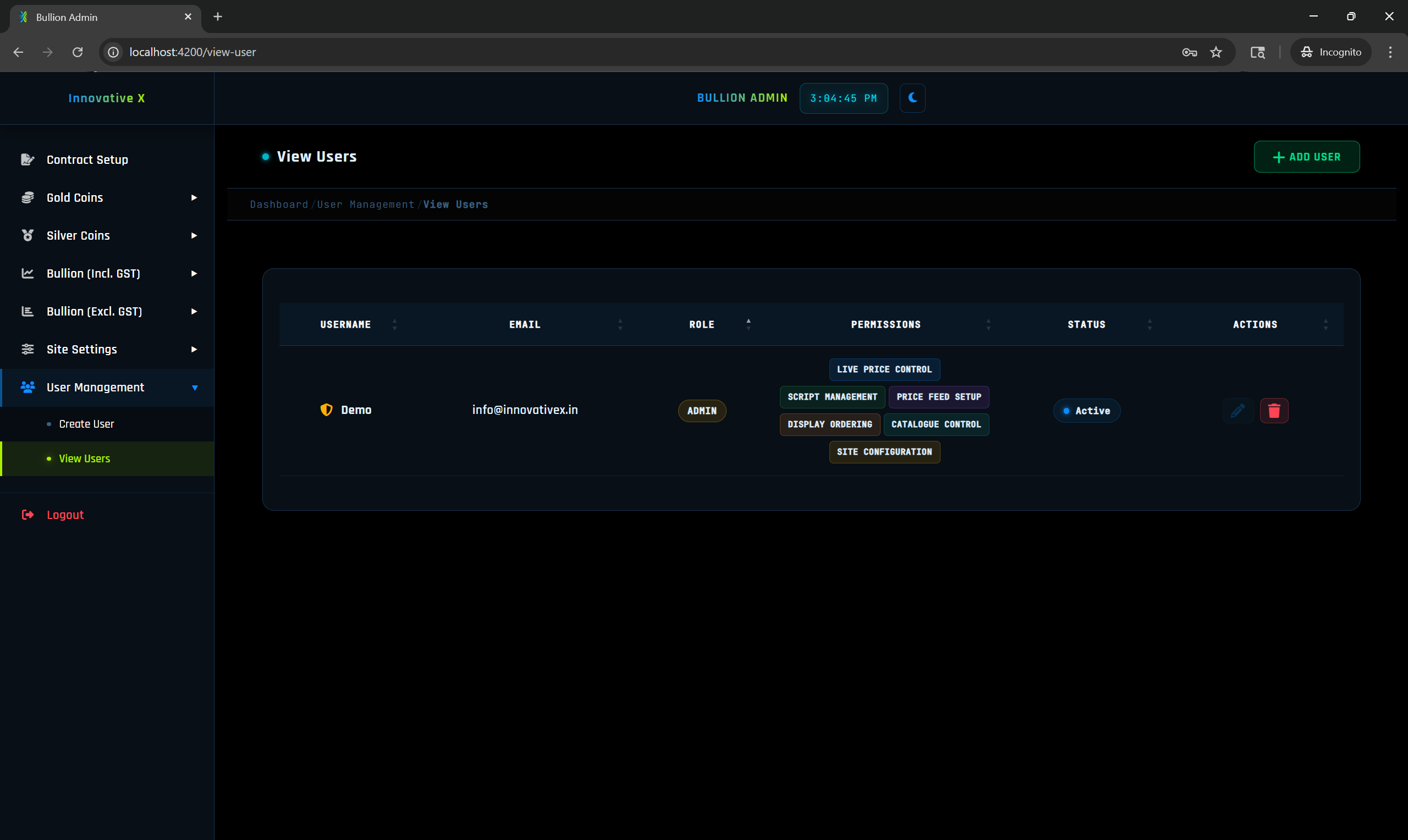View site information icon in address bar
The width and height of the screenshot is (1408, 840).
113,52
